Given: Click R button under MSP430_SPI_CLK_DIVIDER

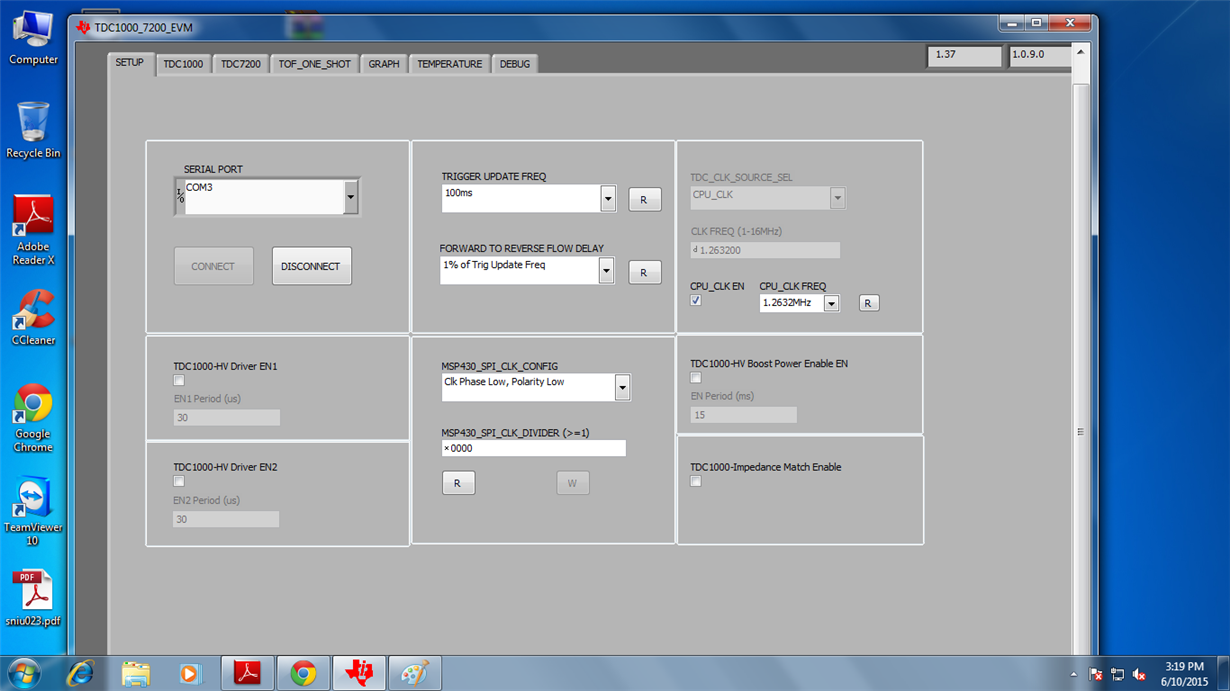Looking at the screenshot, I should coord(458,483).
